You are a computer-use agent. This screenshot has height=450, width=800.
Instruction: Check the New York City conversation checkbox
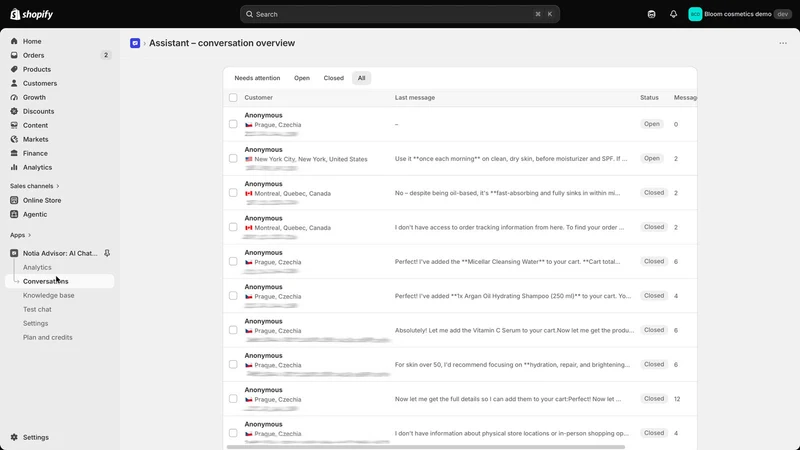click(x=233, y=159)
